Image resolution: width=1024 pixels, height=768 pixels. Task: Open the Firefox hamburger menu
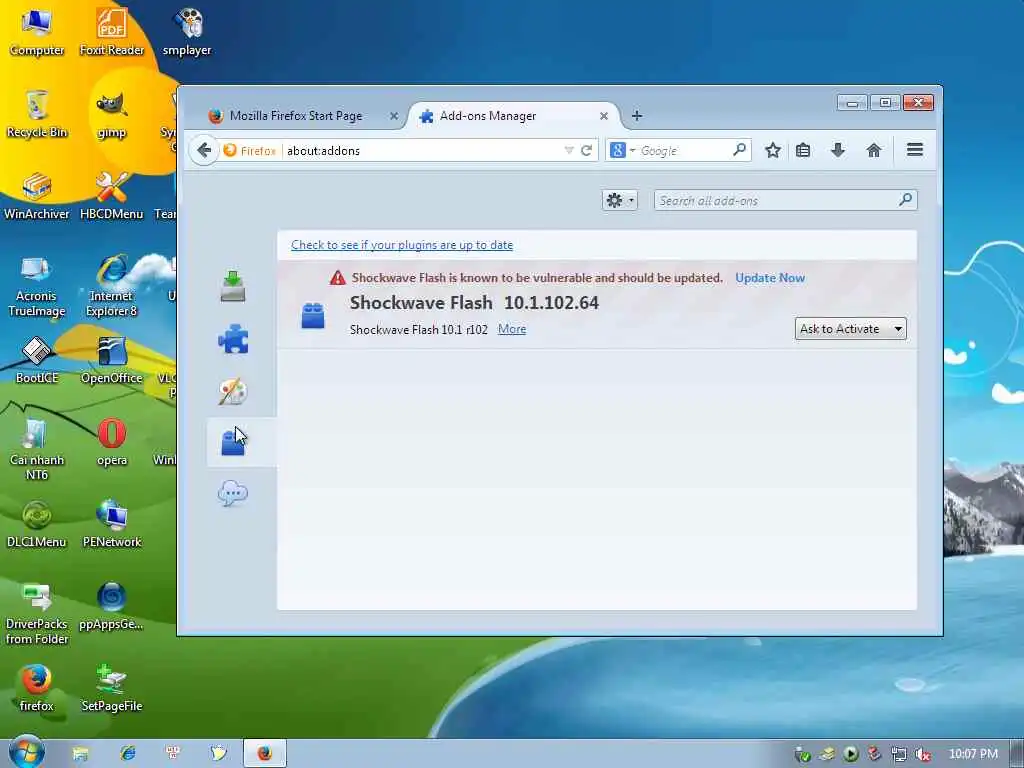(915, 150)
